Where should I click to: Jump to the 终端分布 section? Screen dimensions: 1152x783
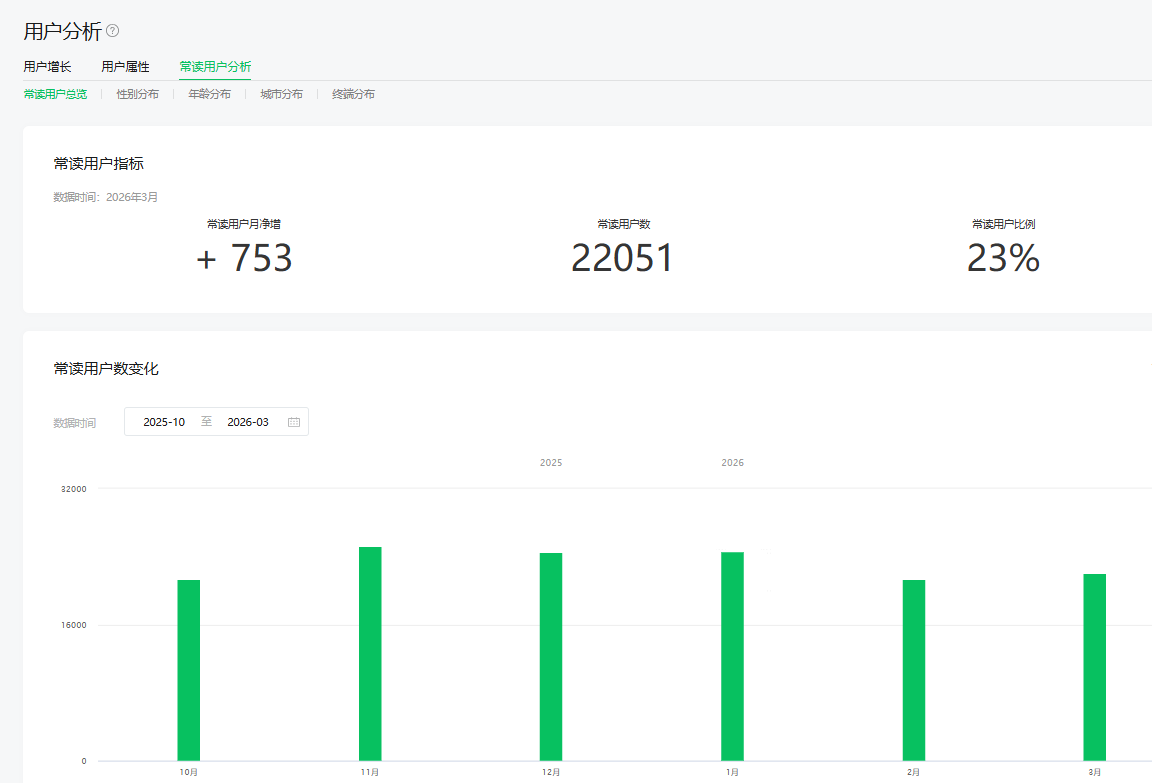pyautogui.click(x=353, y=94)
